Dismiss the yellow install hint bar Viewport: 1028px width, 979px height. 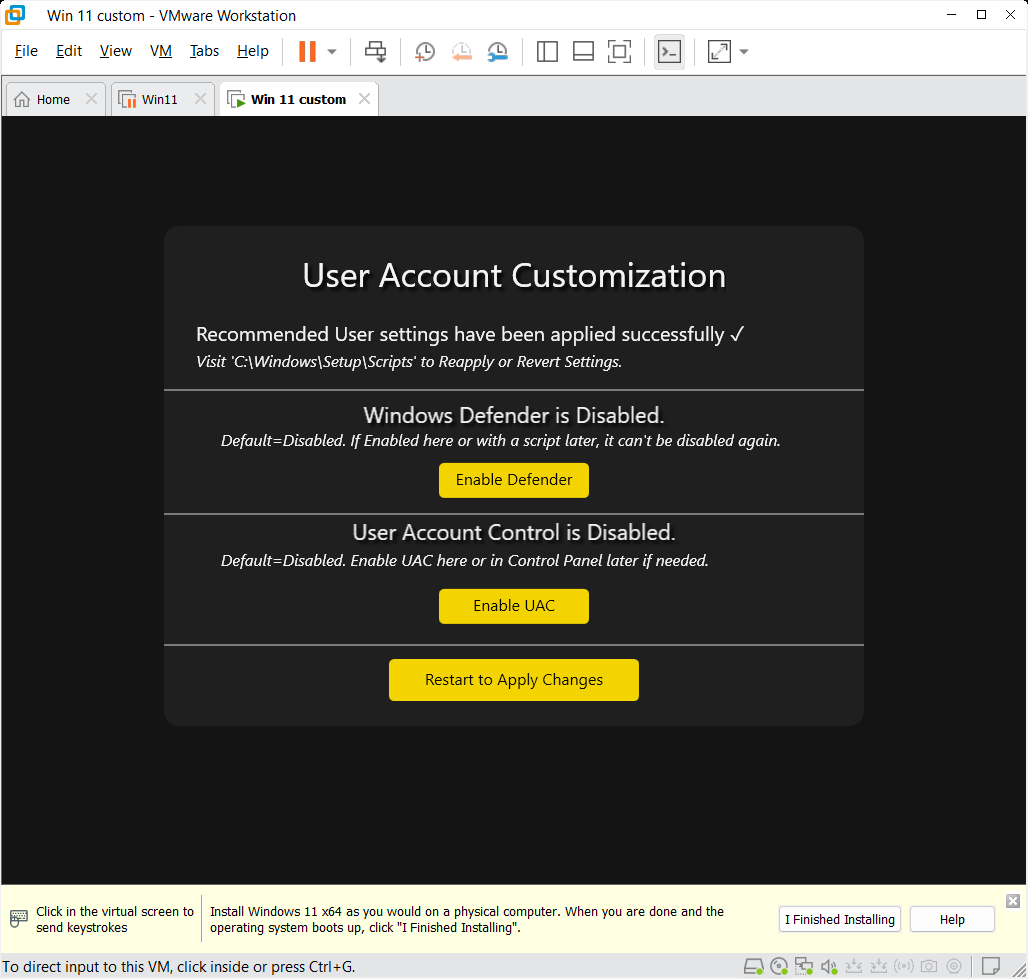point(1013,901)
